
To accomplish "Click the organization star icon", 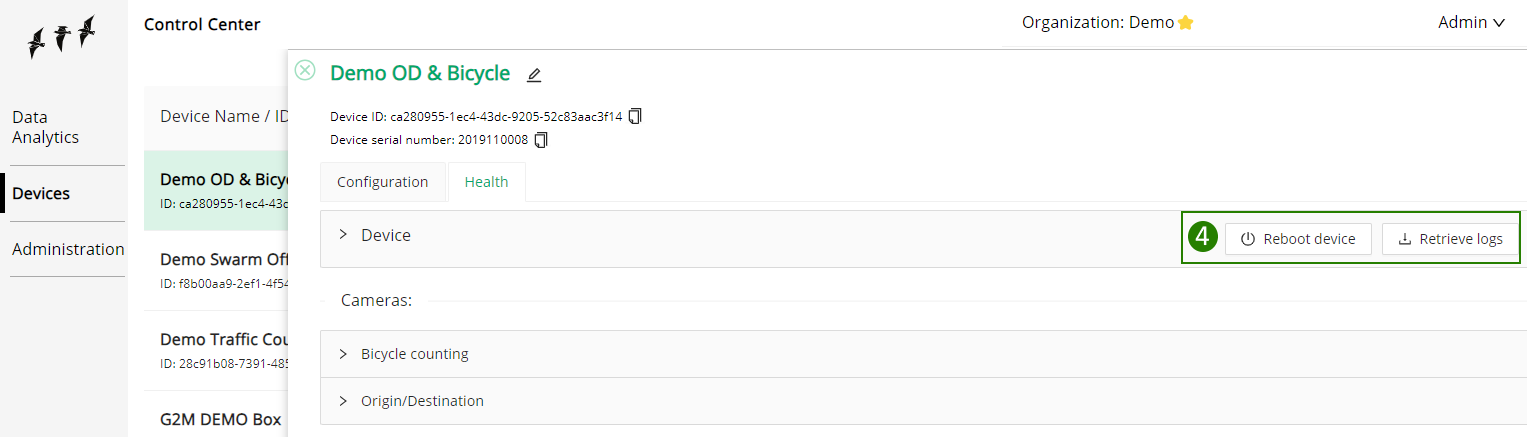I will [1185, 22].
